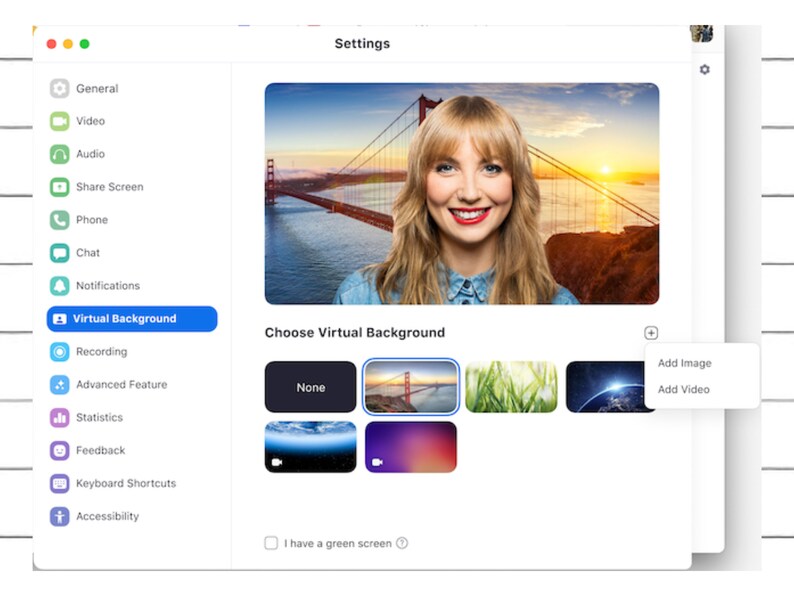
Task: Click the green screen help question icon
Action: (x=402, y=543)
